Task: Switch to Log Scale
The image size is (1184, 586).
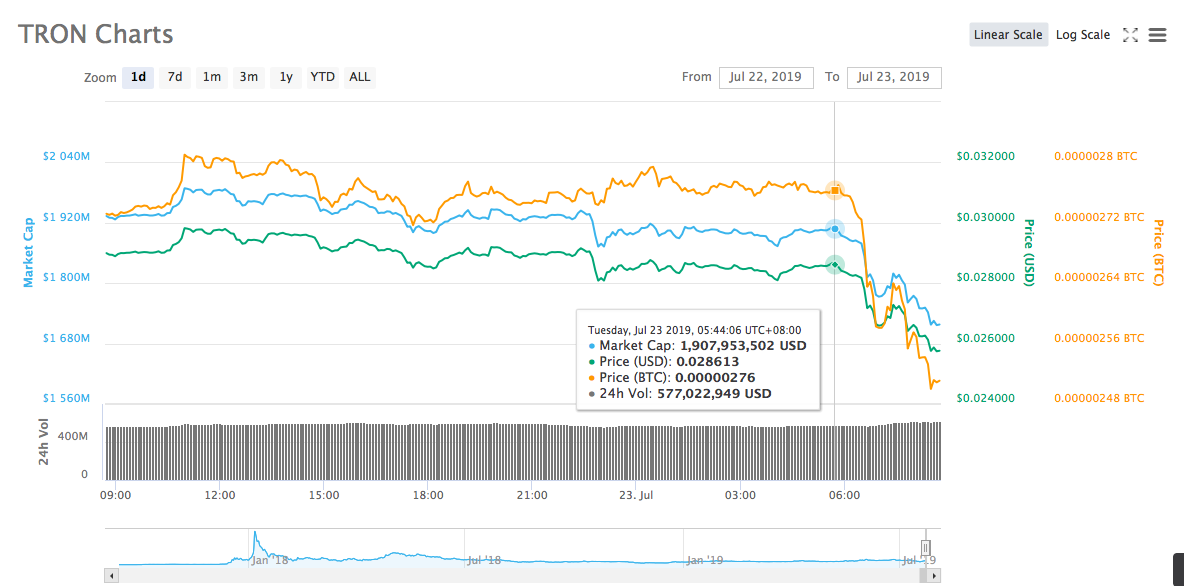Action: click(x=1082, y=35)
